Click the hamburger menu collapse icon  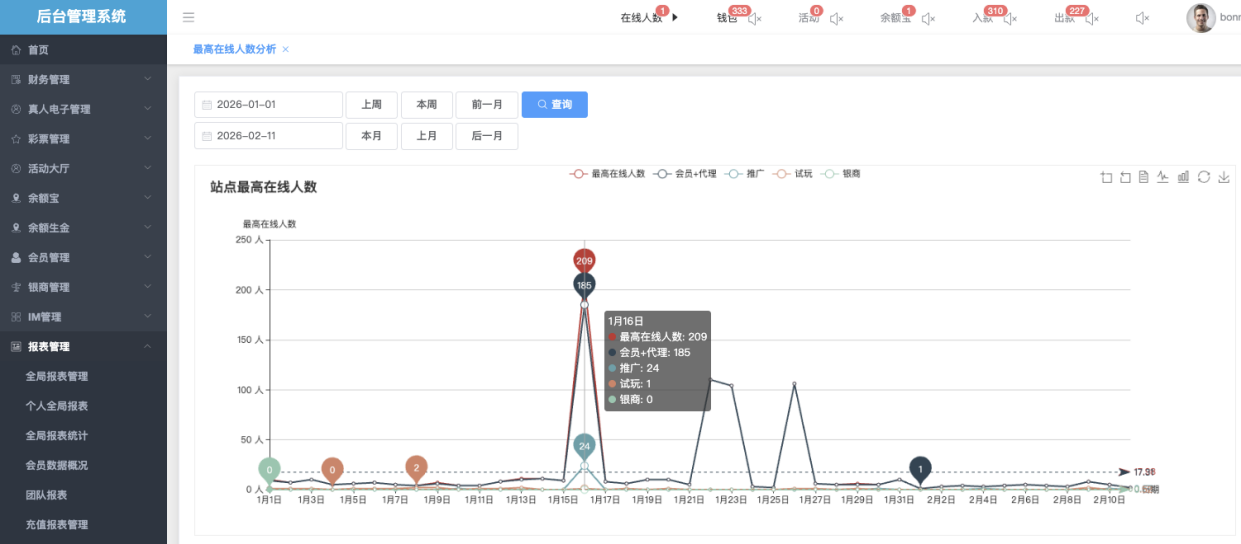click(x=188, y=17)
